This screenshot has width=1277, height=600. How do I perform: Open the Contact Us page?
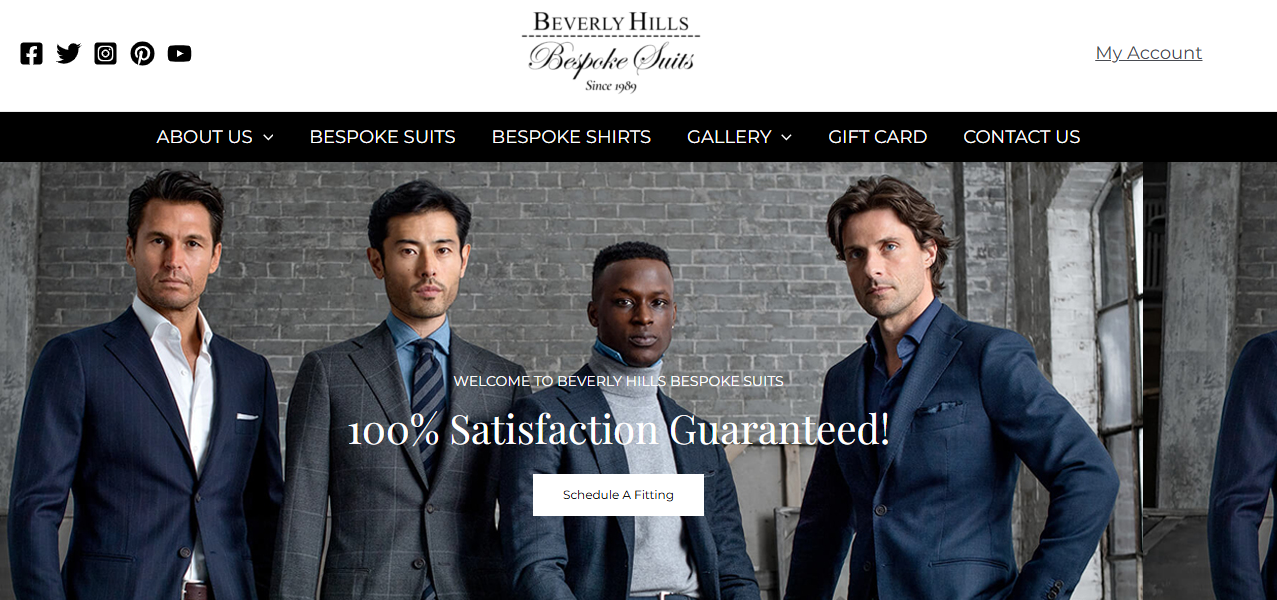tap(1021, 137)
